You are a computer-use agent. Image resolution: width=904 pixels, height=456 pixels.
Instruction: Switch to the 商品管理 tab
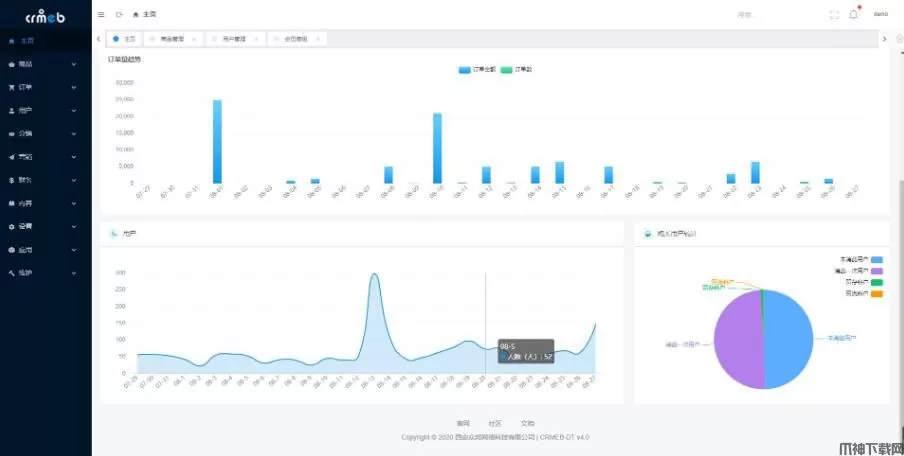[173, 39]
